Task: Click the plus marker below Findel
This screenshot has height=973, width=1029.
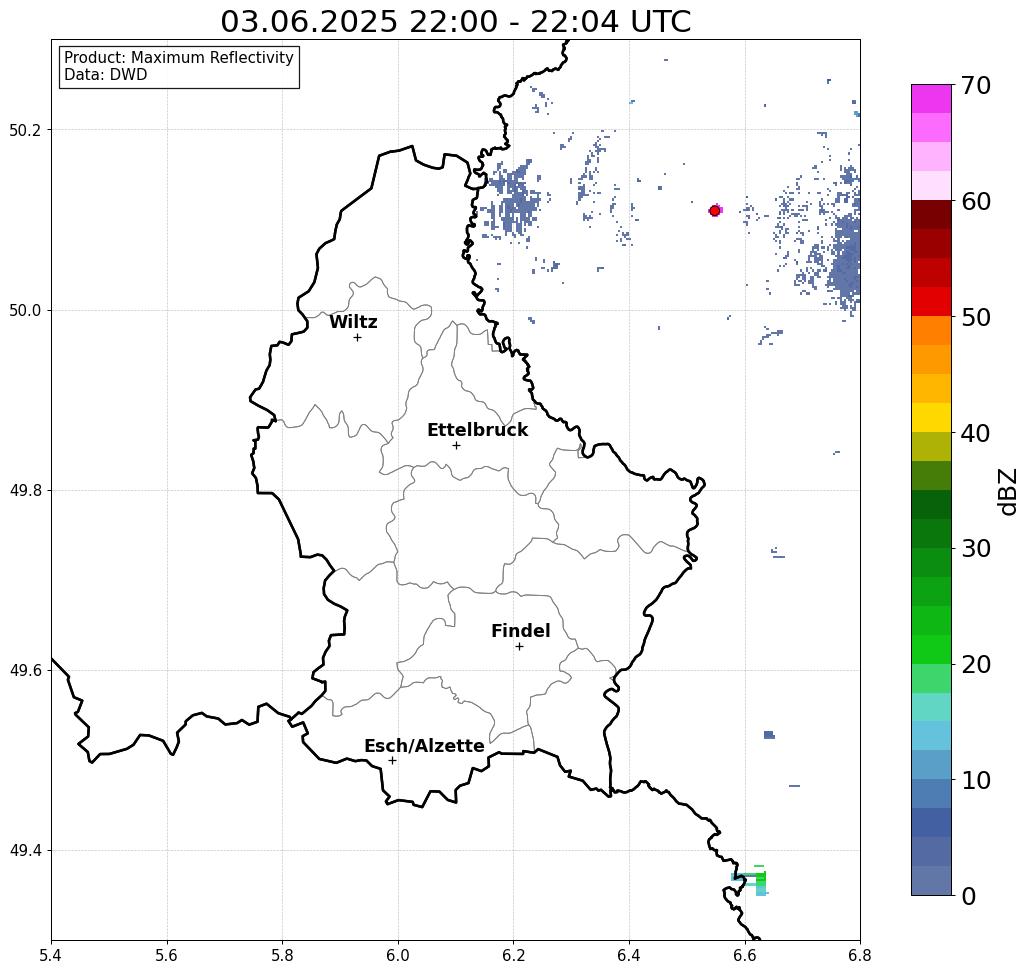Action: (x=519, y=646)
